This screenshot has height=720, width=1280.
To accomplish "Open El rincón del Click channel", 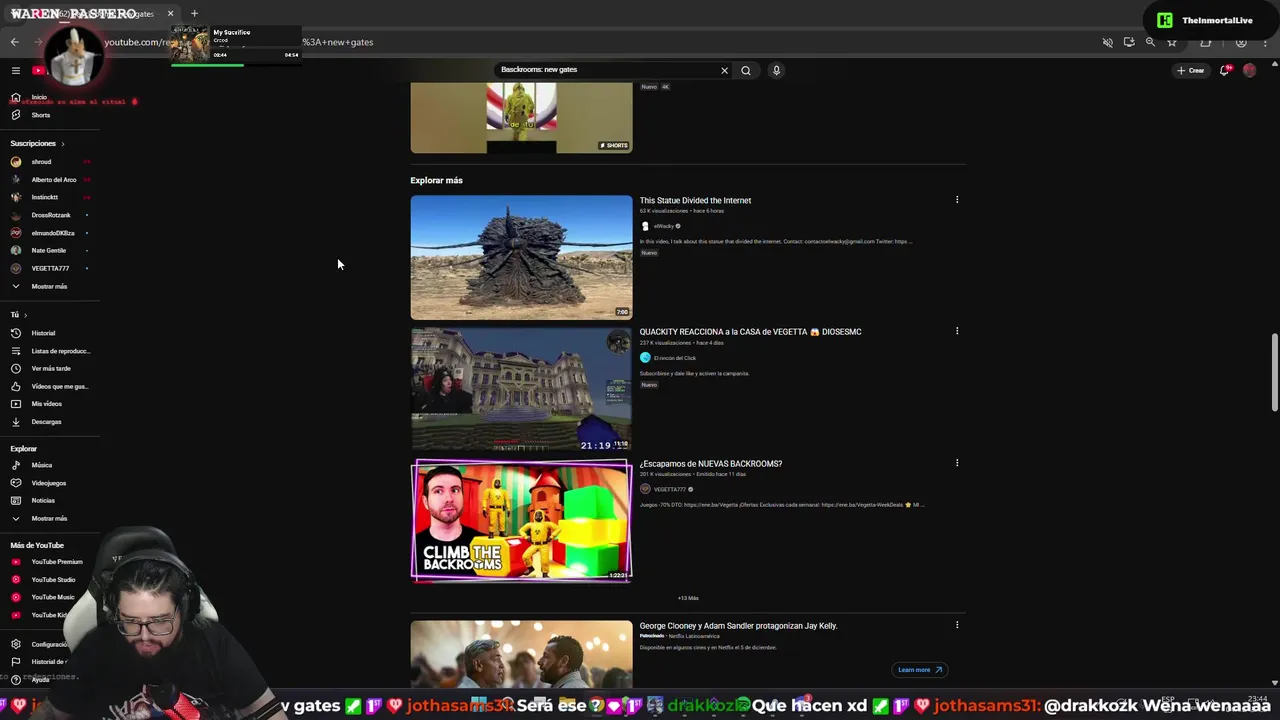I will pos(674,358).
